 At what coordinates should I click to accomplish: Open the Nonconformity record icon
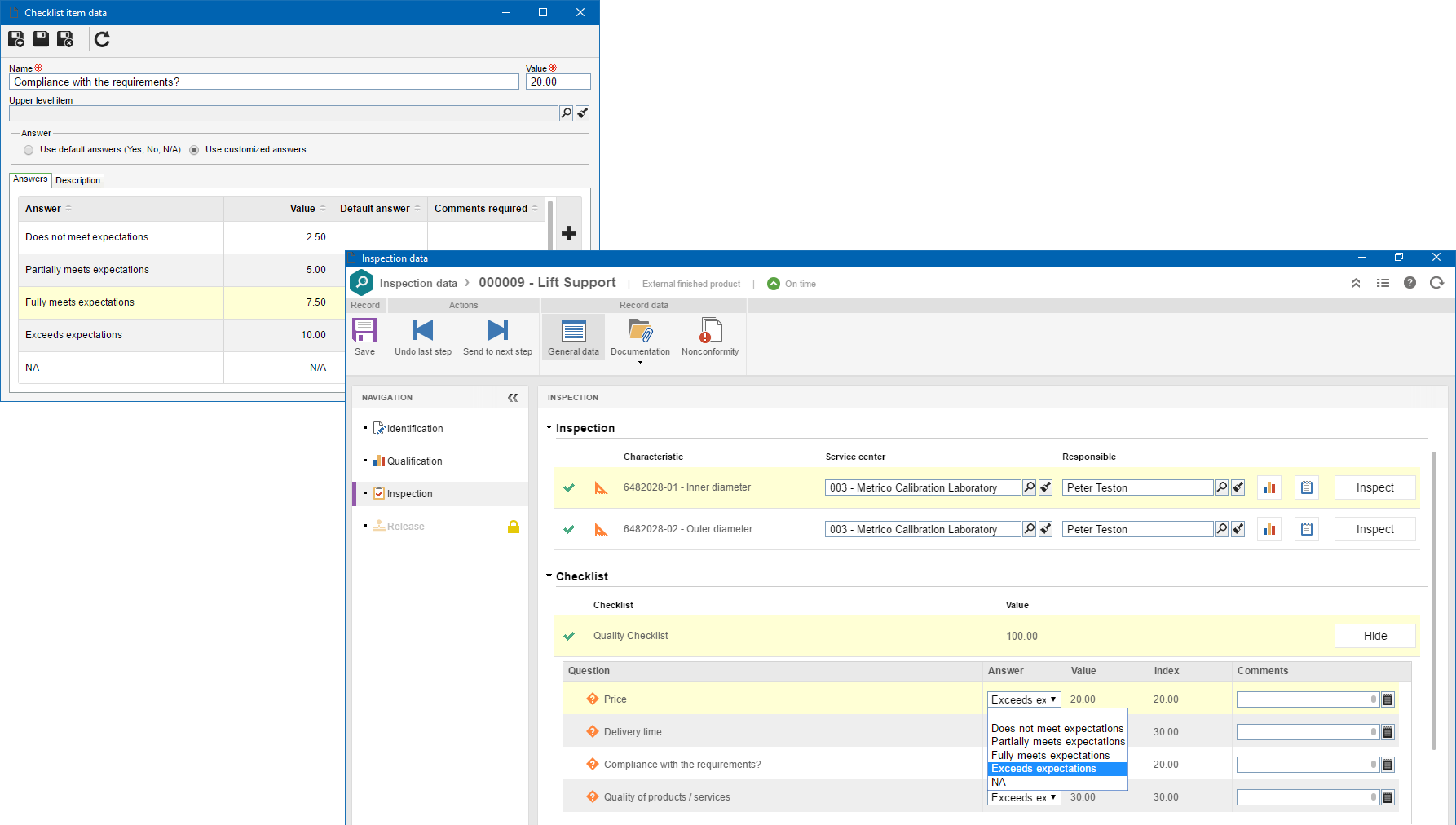point(710,330)
